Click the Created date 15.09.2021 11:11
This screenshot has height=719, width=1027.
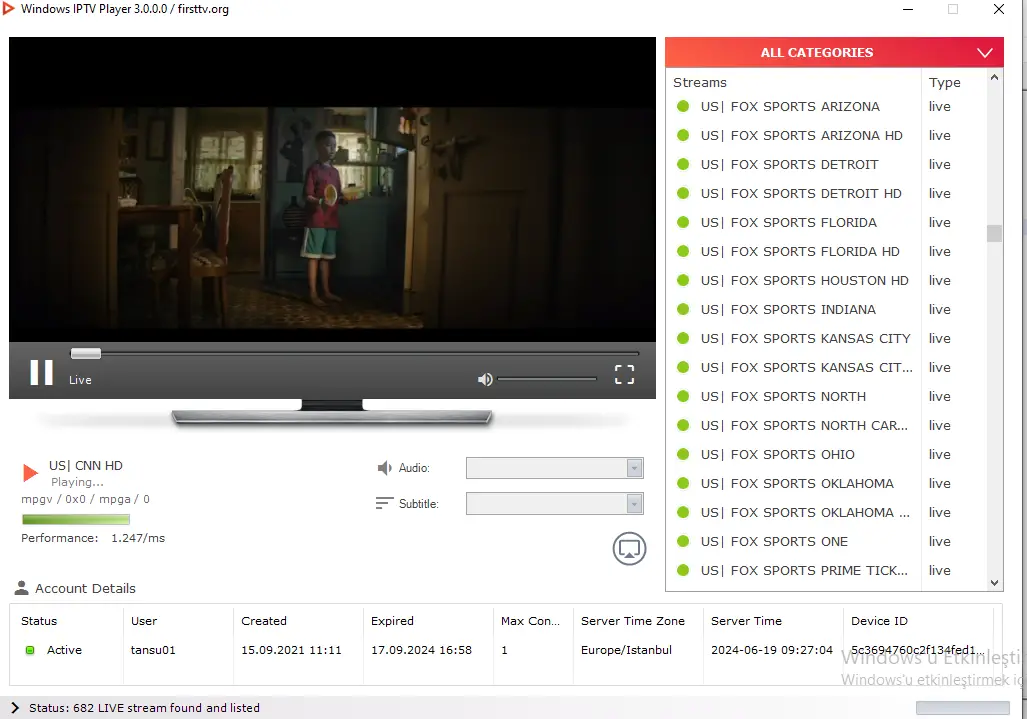(x=291, y=650)
